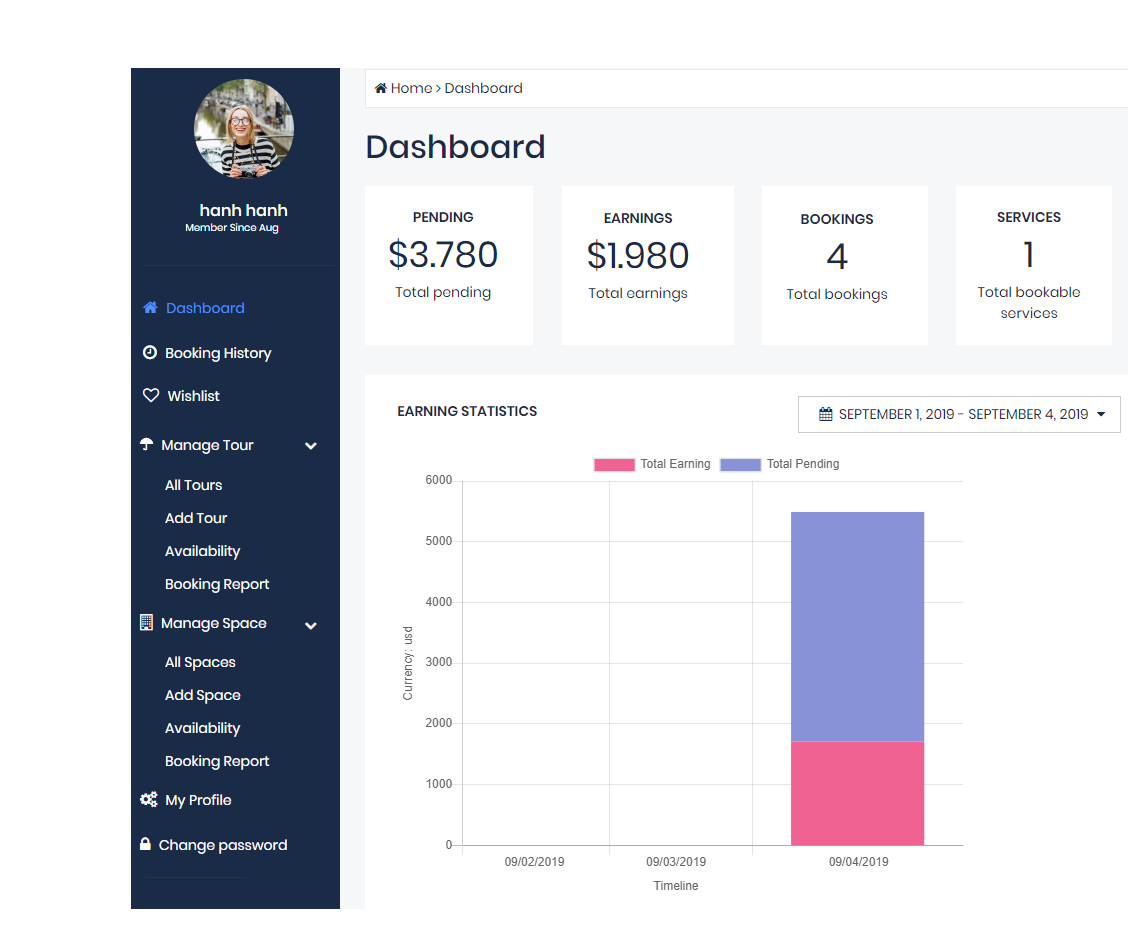
Task: Click the pink earning bar for 09/04/2019
Action: 857,793
